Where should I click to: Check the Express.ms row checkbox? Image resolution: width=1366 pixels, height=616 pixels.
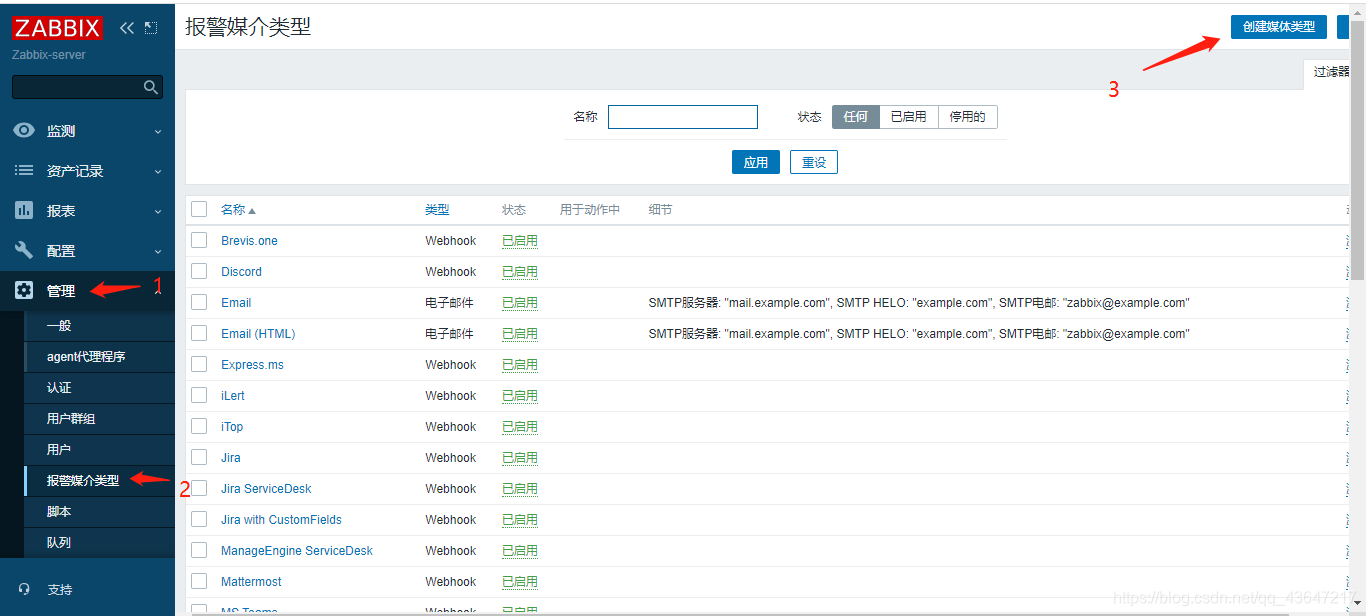coord(199,364)
